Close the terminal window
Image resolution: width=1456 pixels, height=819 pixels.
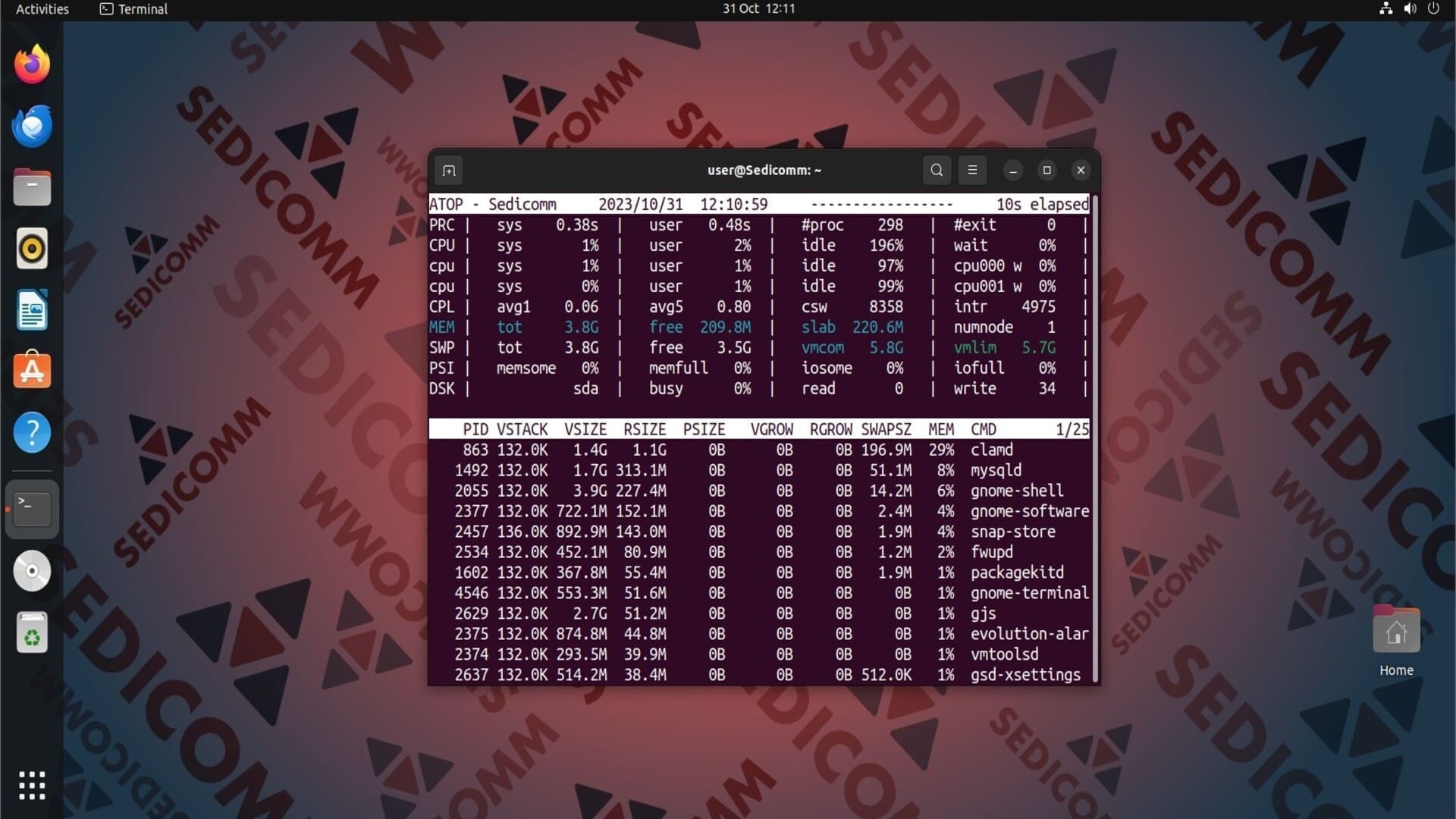1081,171
